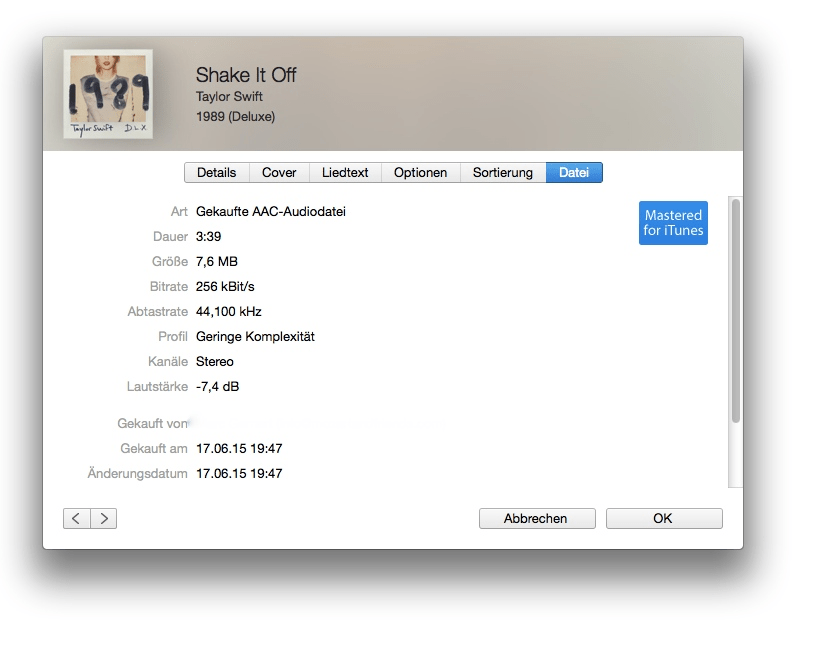This screenshot has width=819, height=645.
Task: Click the Art label
Action: (179, 212)
